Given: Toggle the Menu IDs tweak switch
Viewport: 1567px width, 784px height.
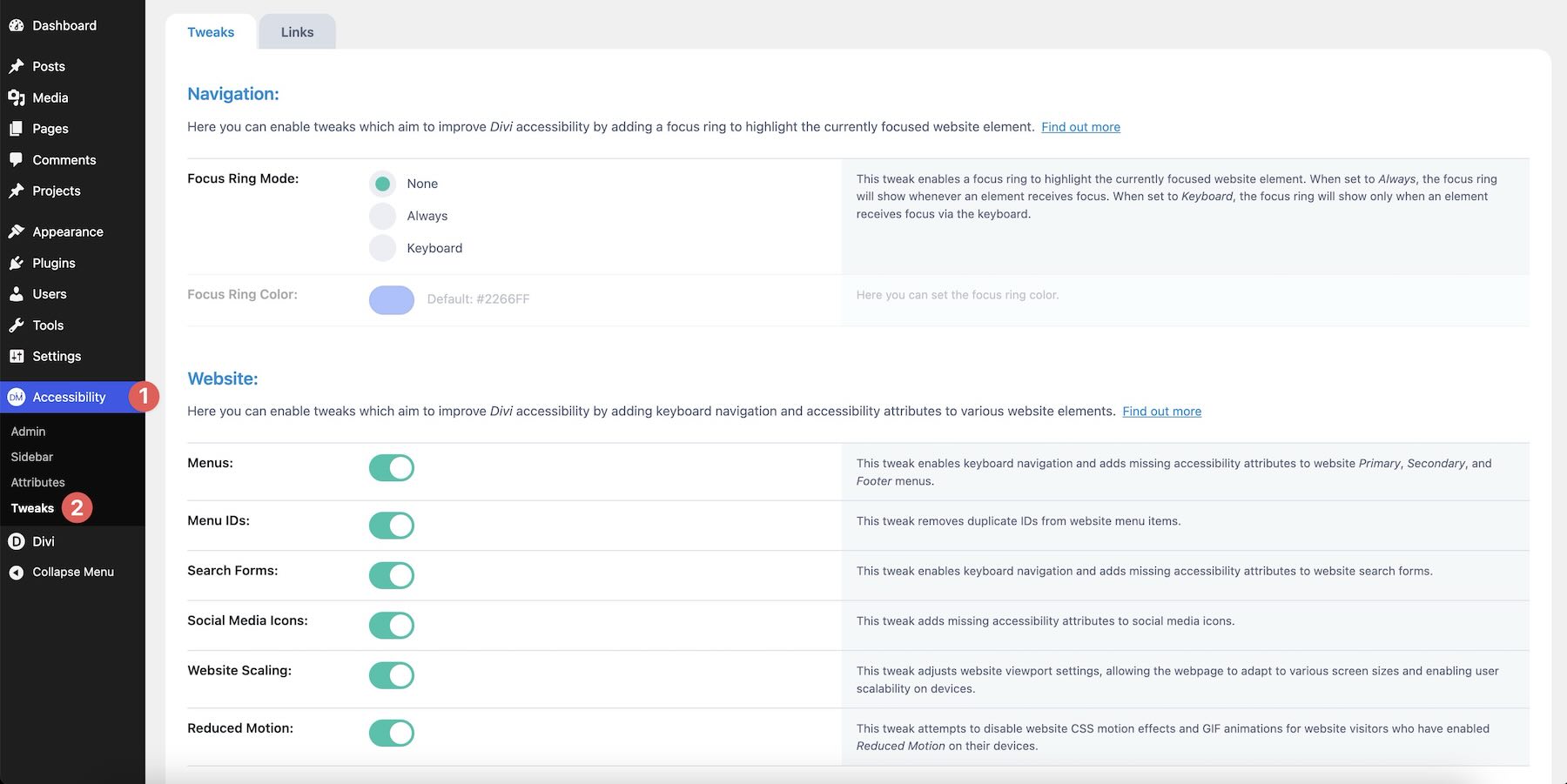Looking at the screenshot, I should pos(392,526).
